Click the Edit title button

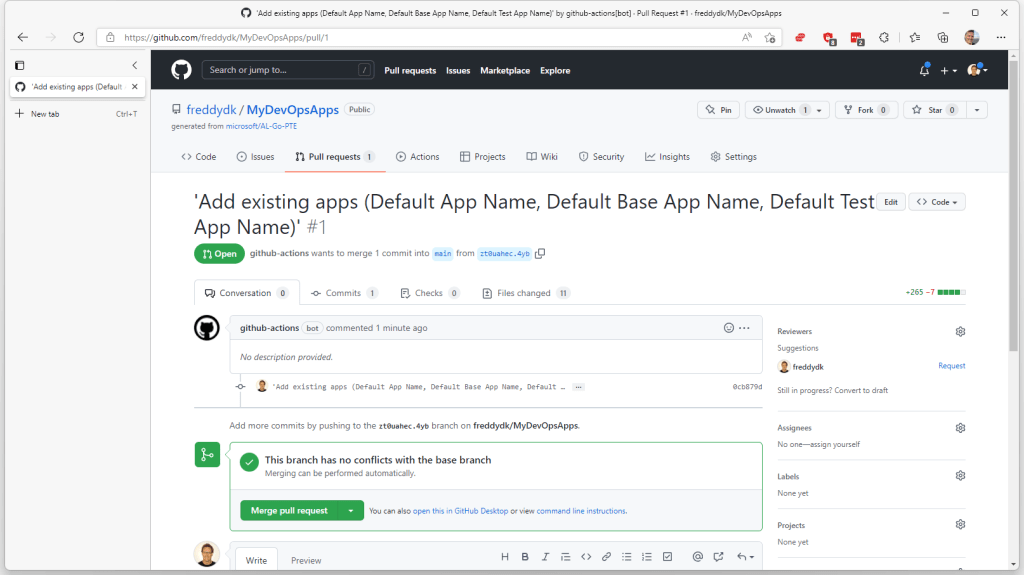click(x=891, y=203)
